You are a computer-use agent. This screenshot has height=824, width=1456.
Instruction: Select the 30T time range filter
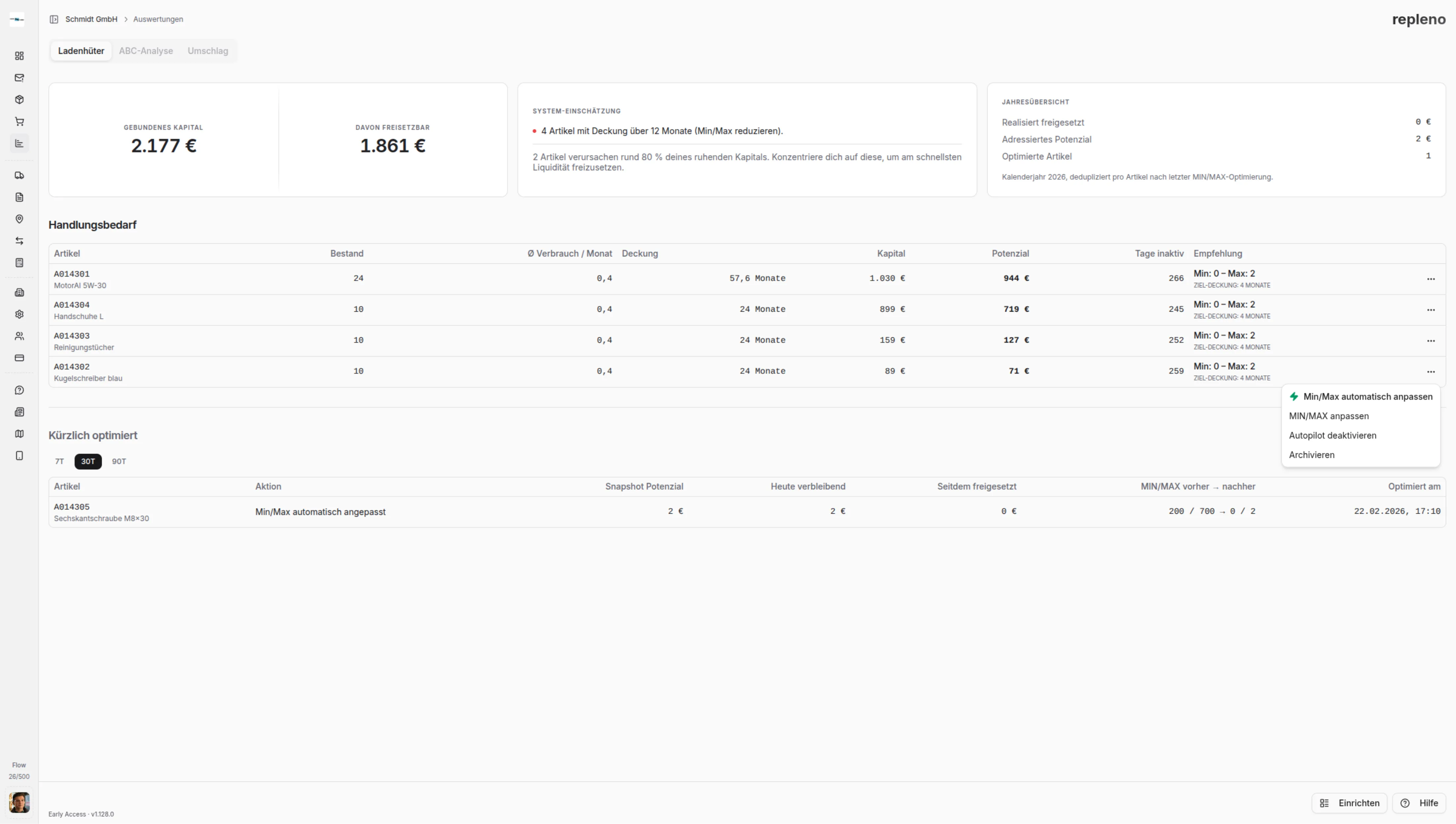pyautogui.click(x=88, y=461)
